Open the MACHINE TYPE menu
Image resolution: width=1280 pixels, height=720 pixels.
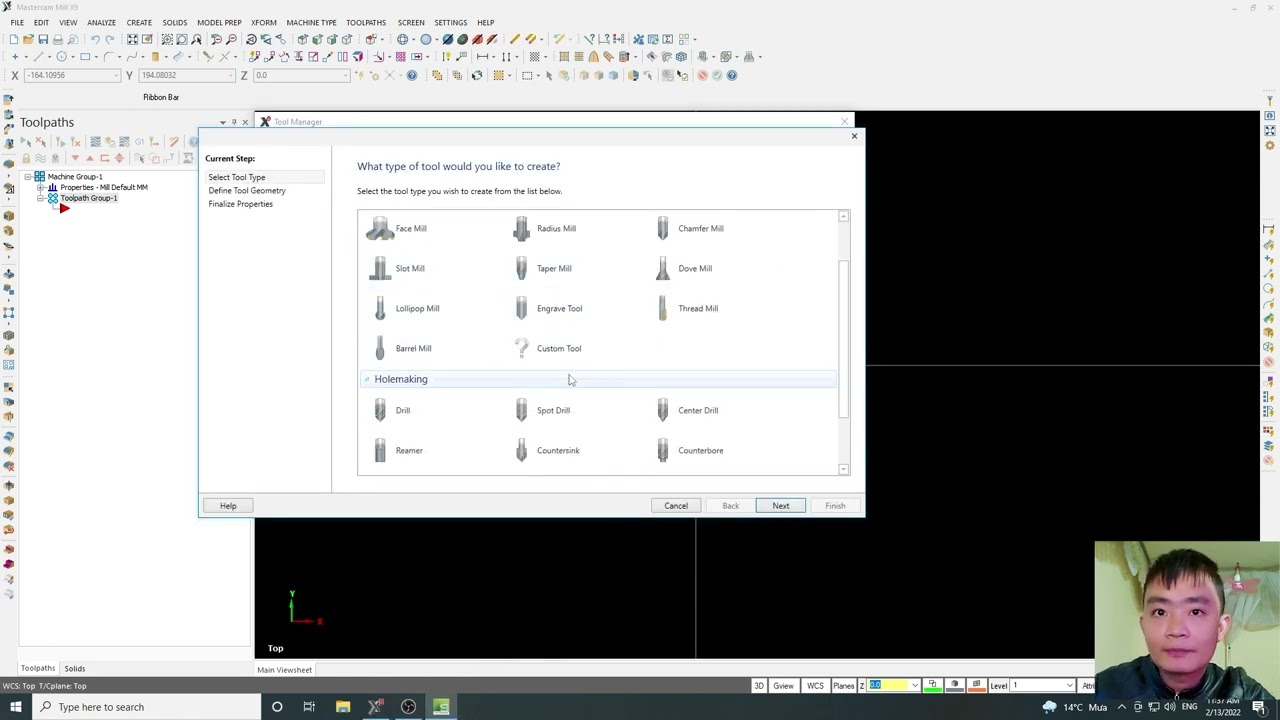coord(311,22)
